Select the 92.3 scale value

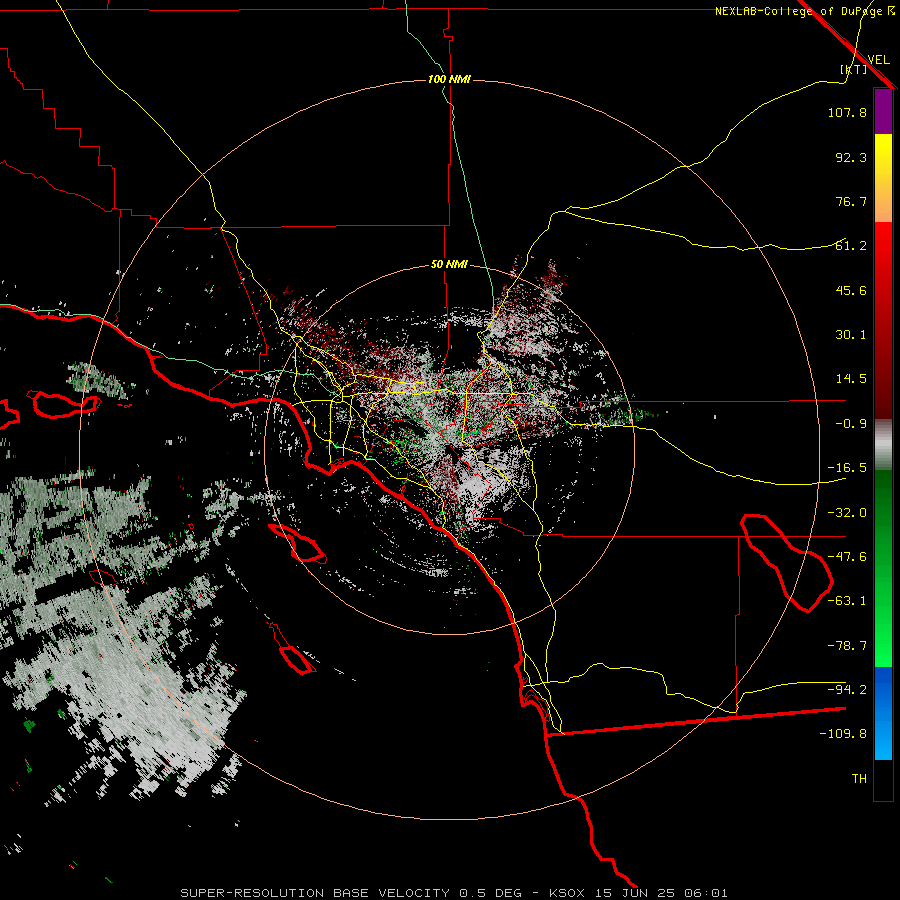(851, 157)
